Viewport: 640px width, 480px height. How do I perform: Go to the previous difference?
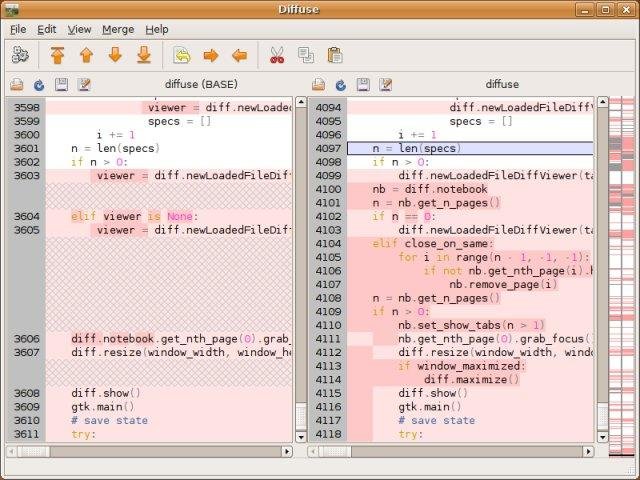(86, 55)
